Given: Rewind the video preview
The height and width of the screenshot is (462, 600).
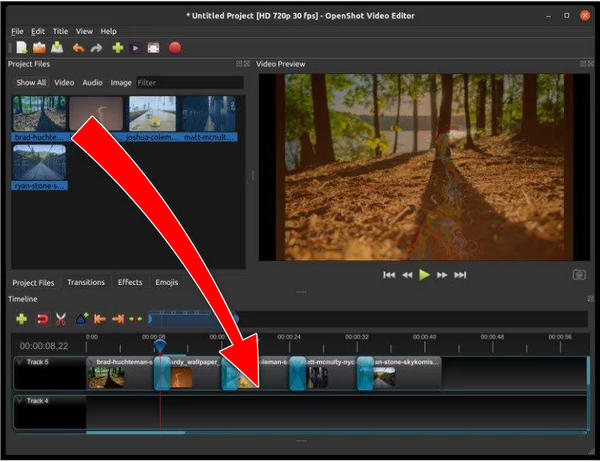Looking at the screenshot, I should coord(407,275).
